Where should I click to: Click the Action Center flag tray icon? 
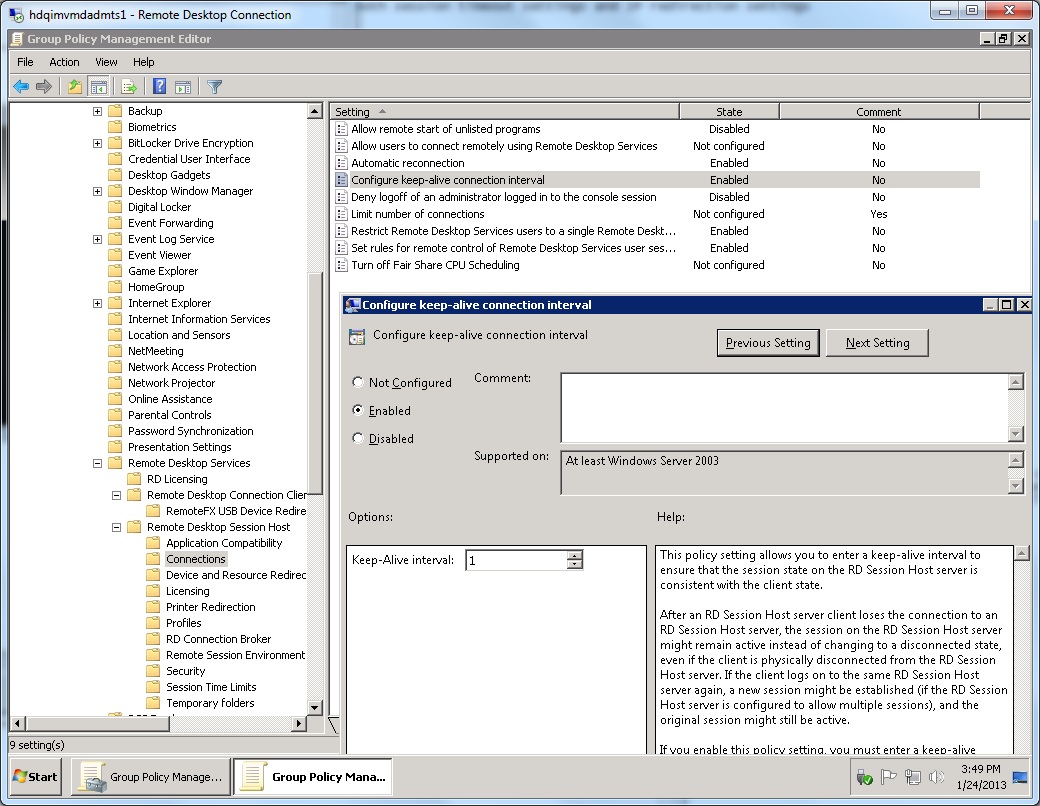click(x=888, y=777)
